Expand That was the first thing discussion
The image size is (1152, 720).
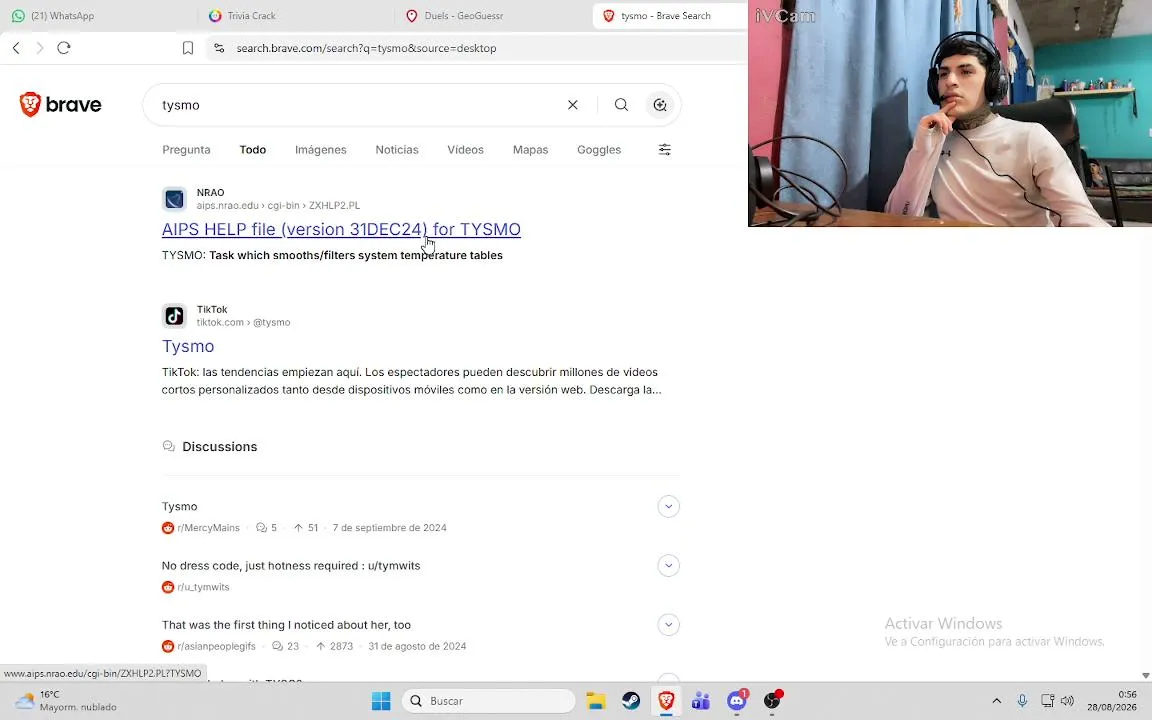tap(668, 625)
